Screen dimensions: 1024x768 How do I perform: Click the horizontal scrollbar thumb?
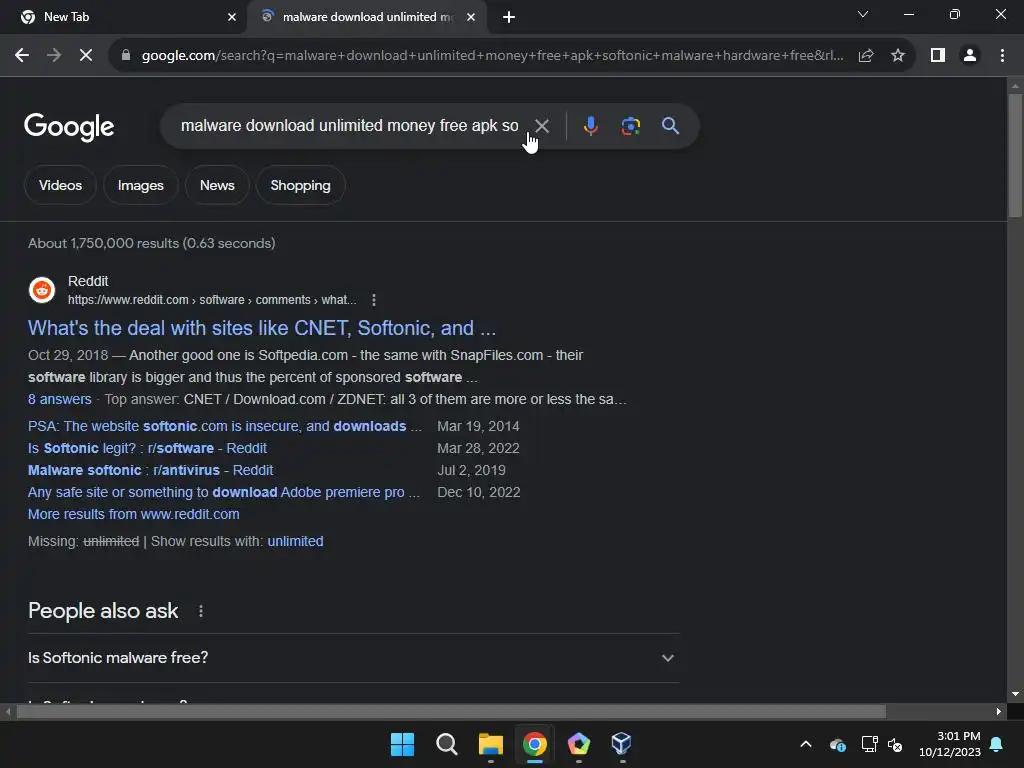click(451, 711)
